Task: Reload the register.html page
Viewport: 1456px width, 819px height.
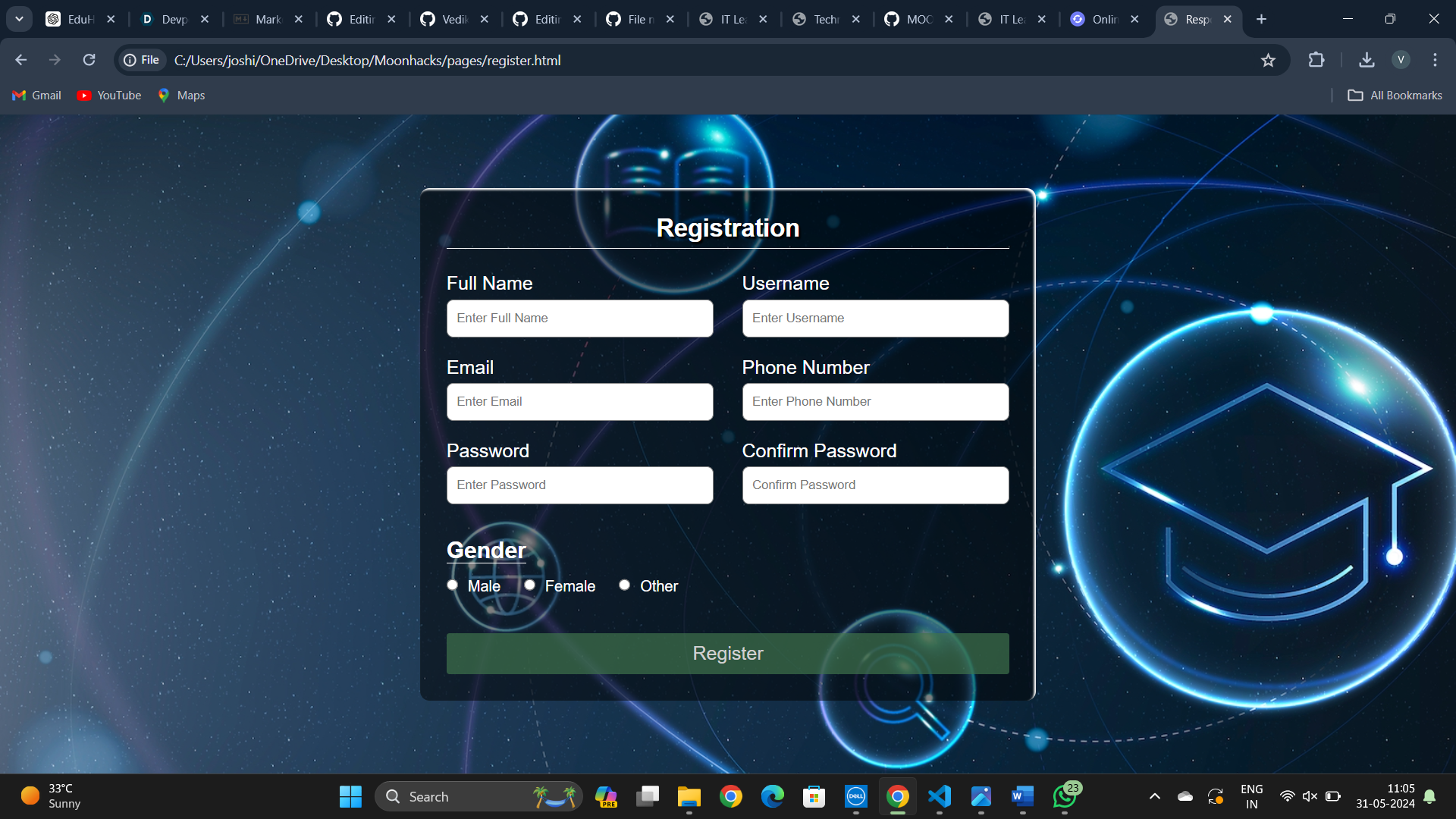Action: coord(89,60)
